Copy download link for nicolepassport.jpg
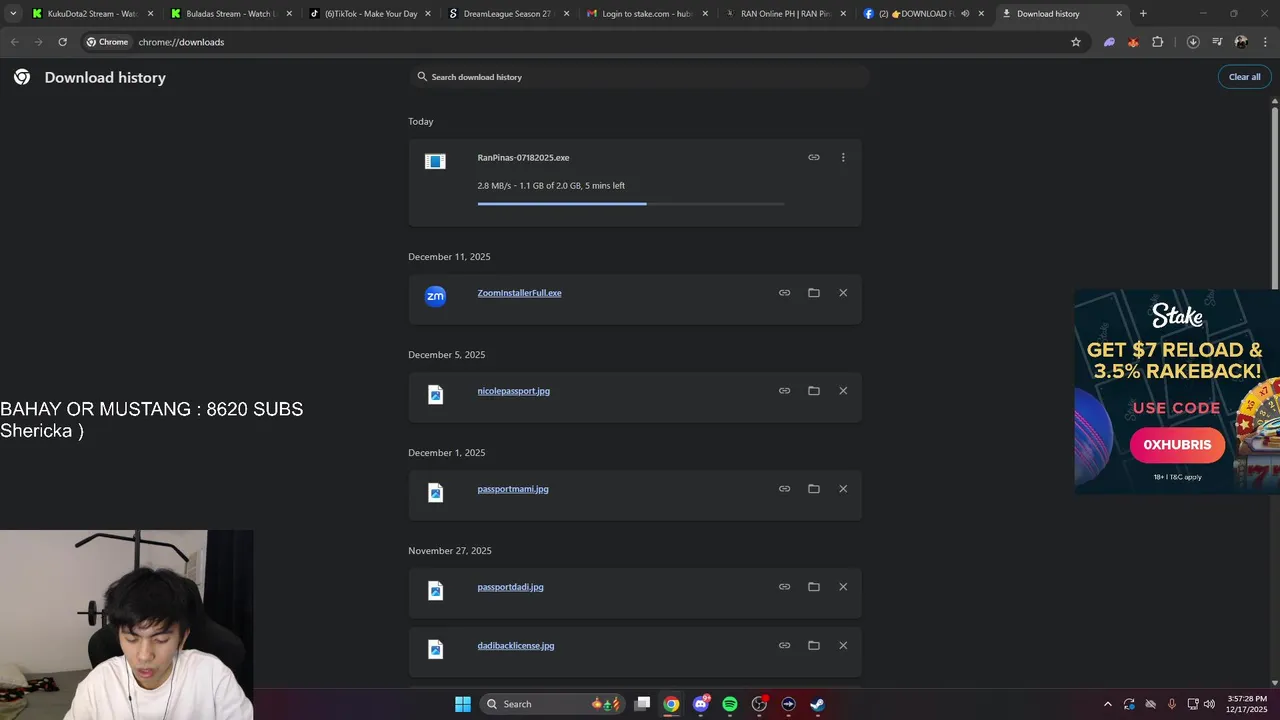This screenshot has width=1280, height=720. coord(785,391)
